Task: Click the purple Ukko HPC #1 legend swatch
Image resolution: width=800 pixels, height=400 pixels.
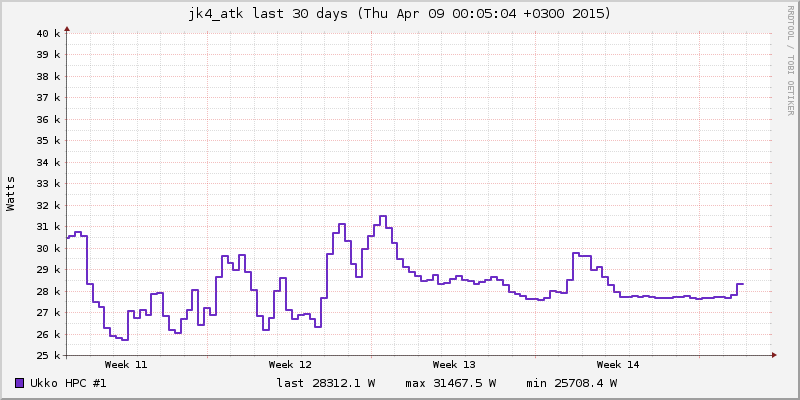Action: [19, 383]
